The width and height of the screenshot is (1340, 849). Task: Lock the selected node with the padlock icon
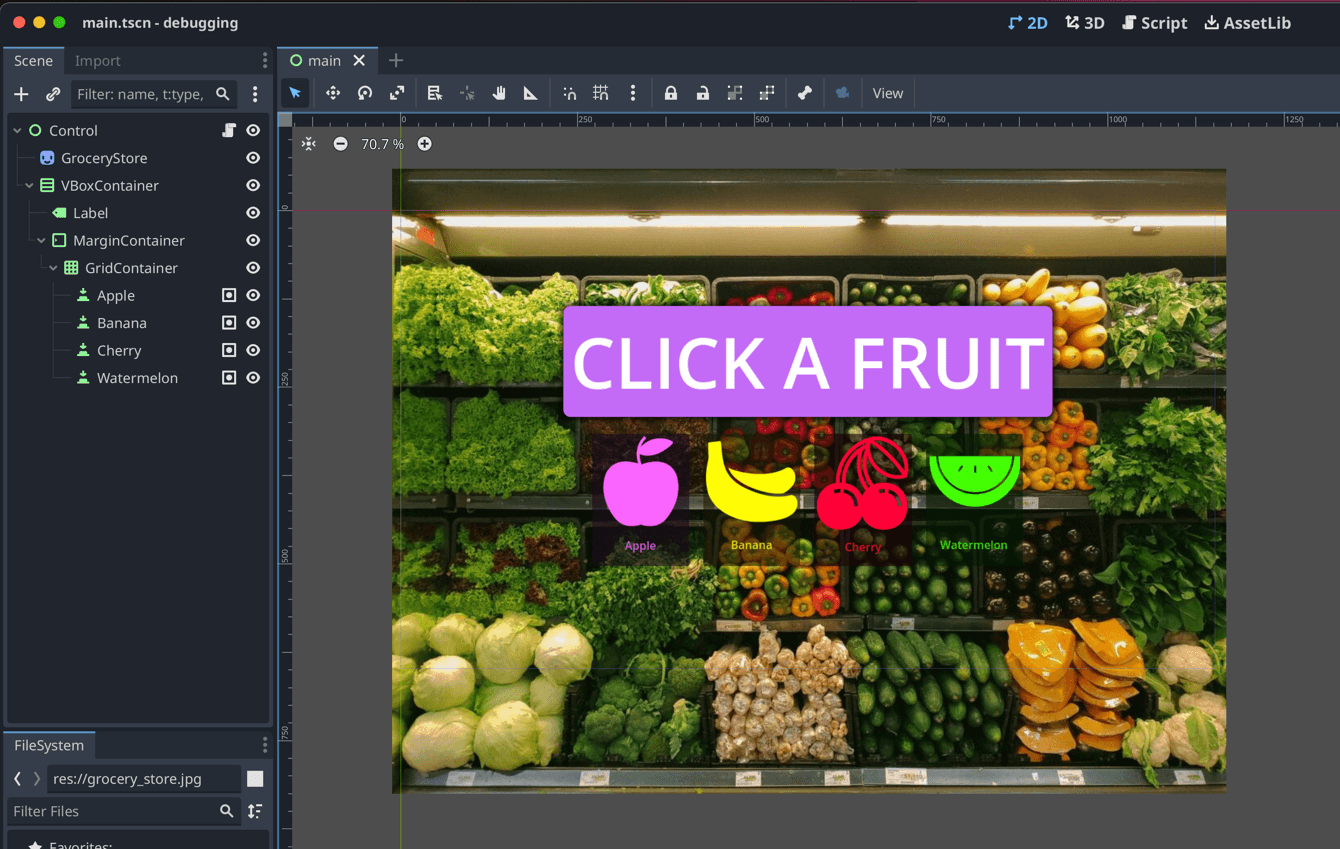click(670, 92)
